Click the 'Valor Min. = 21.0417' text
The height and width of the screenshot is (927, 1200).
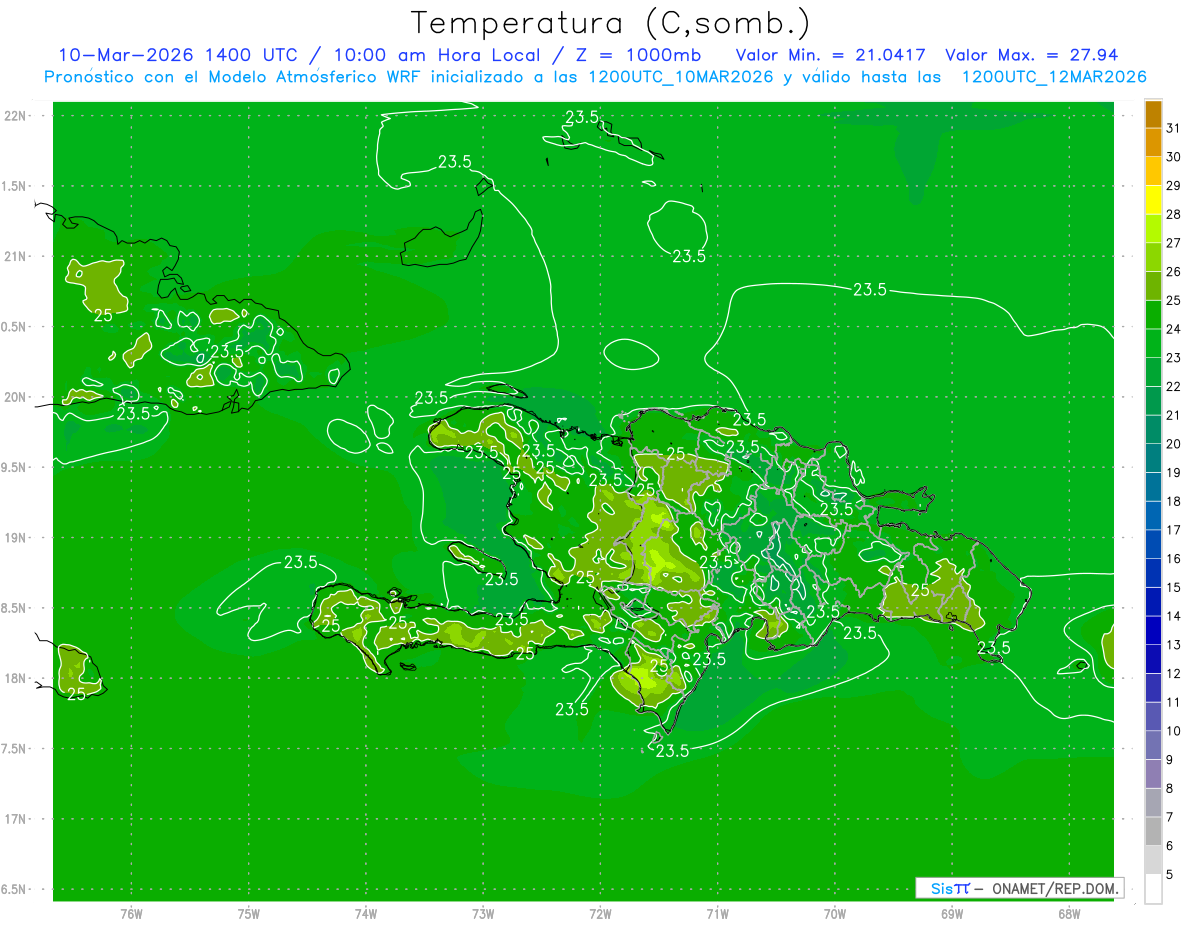click(830, 55)
